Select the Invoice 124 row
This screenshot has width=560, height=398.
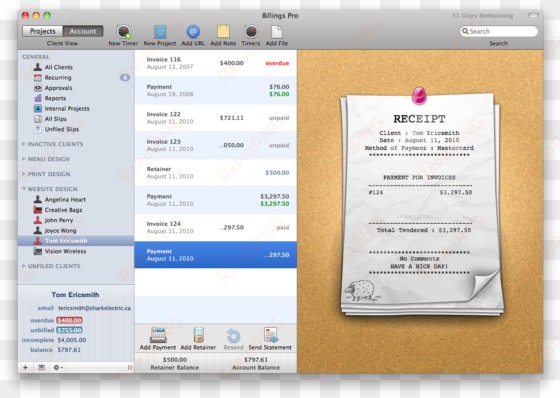tap(216, 227)
